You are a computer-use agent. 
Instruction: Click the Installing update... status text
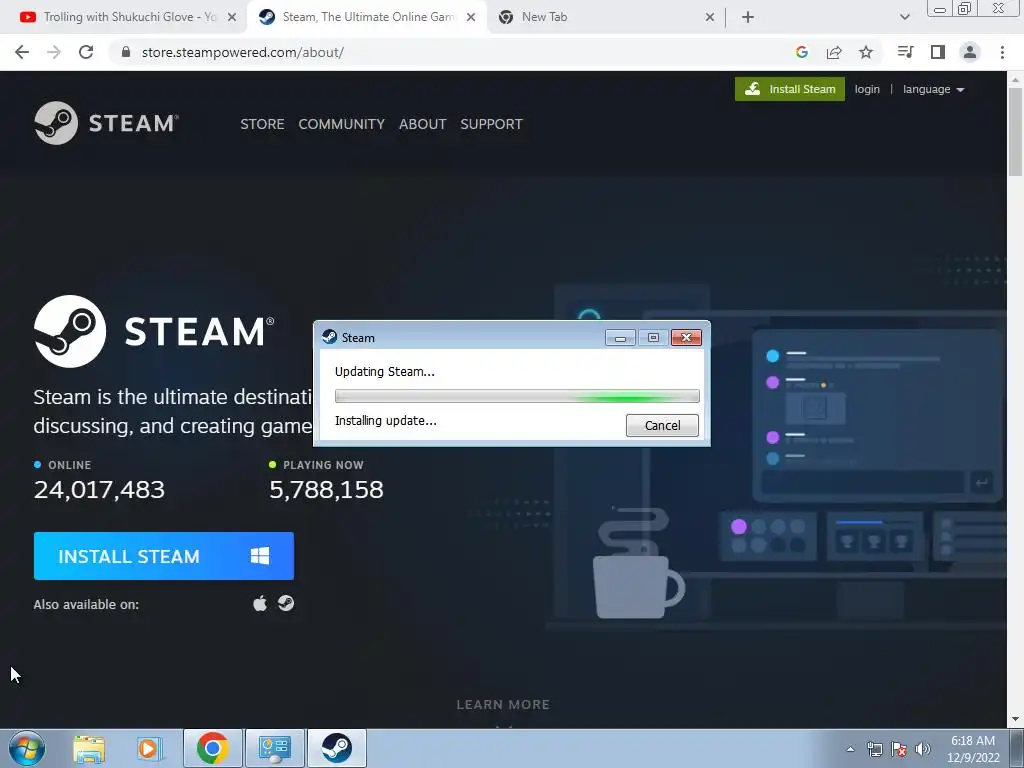coord(386,421)
